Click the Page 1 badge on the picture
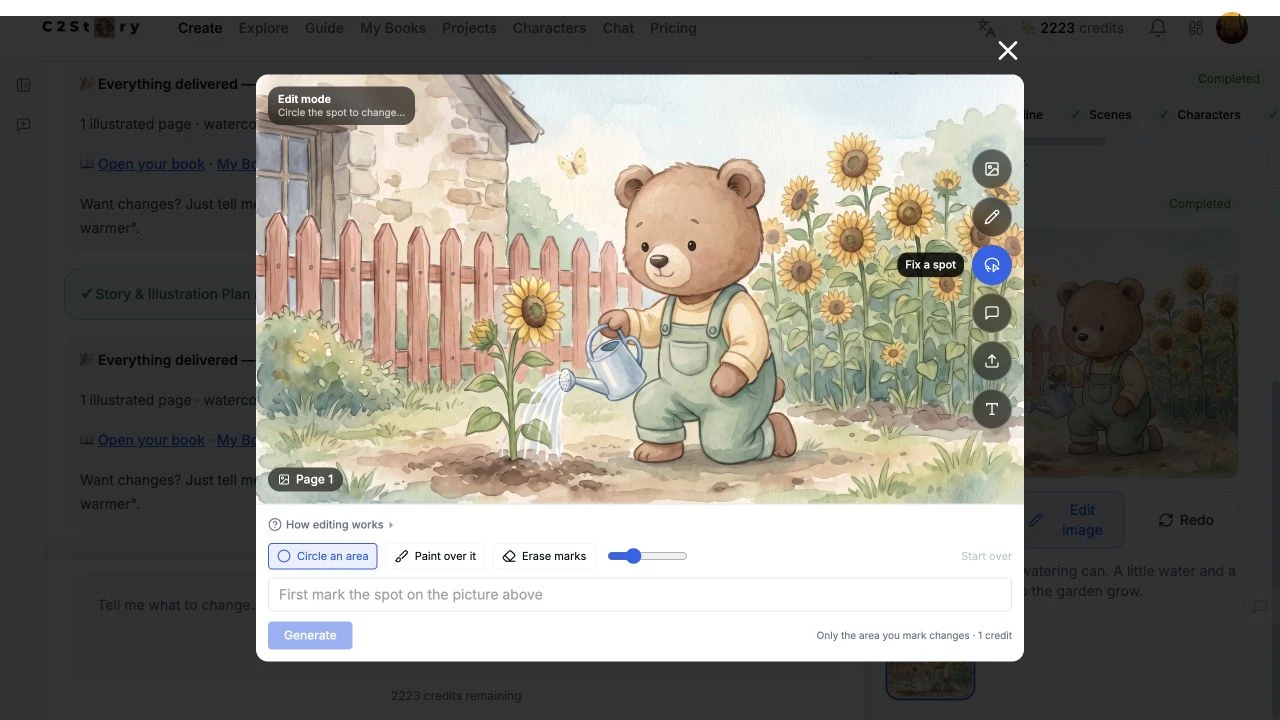This screenshot has width=1280, height=720. coord(306,480)
